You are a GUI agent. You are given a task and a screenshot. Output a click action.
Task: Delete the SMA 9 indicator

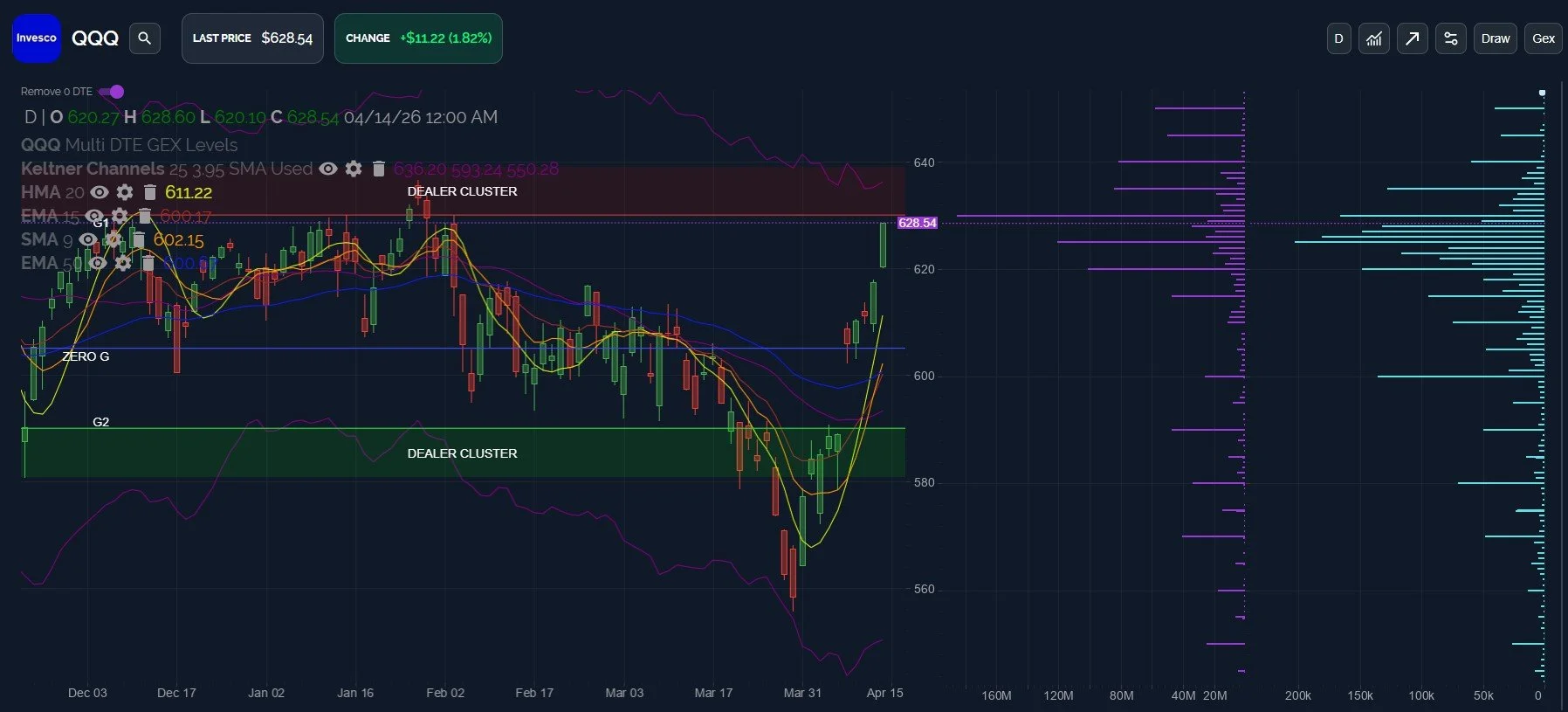click(139, 239)
